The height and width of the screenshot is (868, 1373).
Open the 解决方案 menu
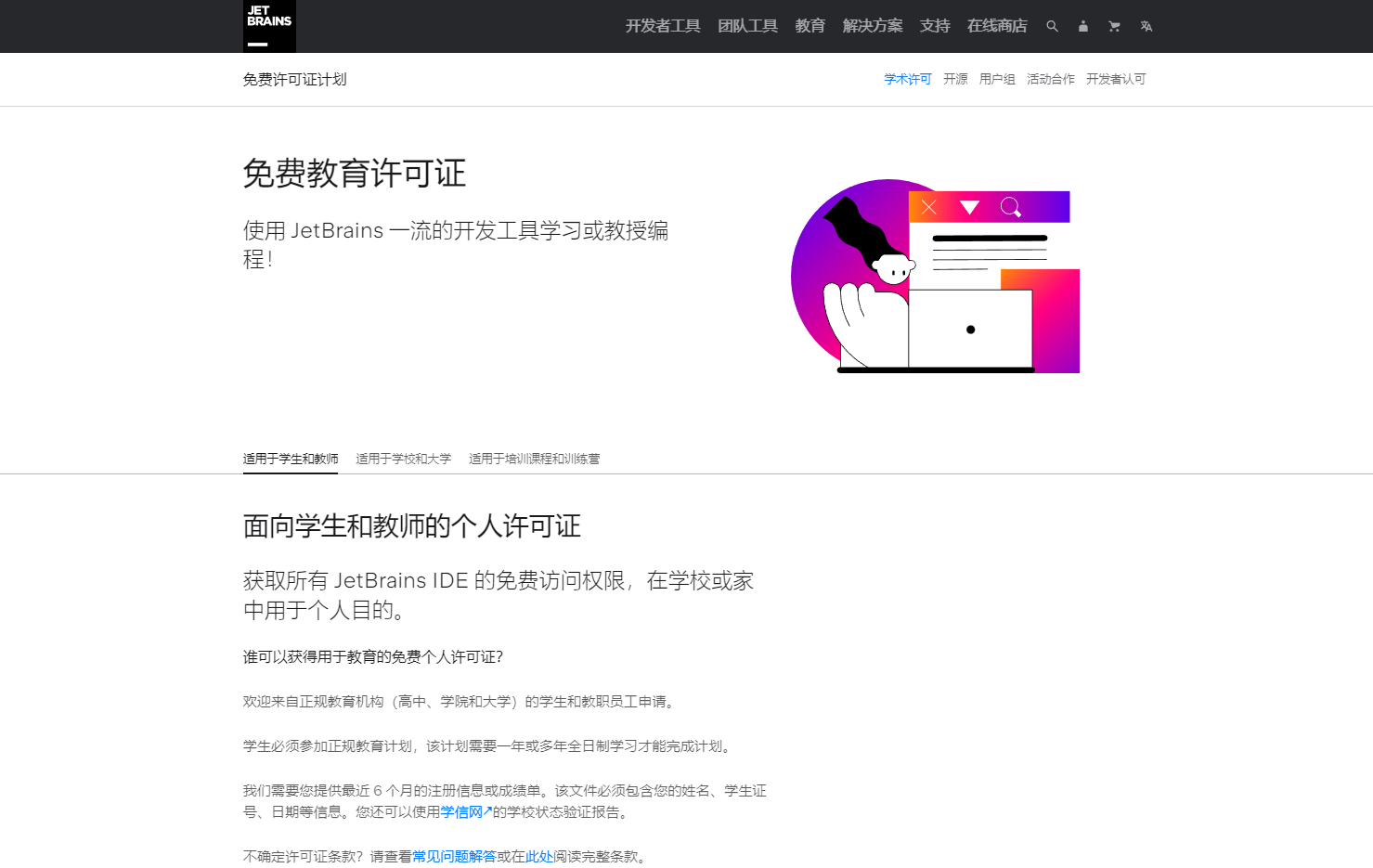point(873,26)
